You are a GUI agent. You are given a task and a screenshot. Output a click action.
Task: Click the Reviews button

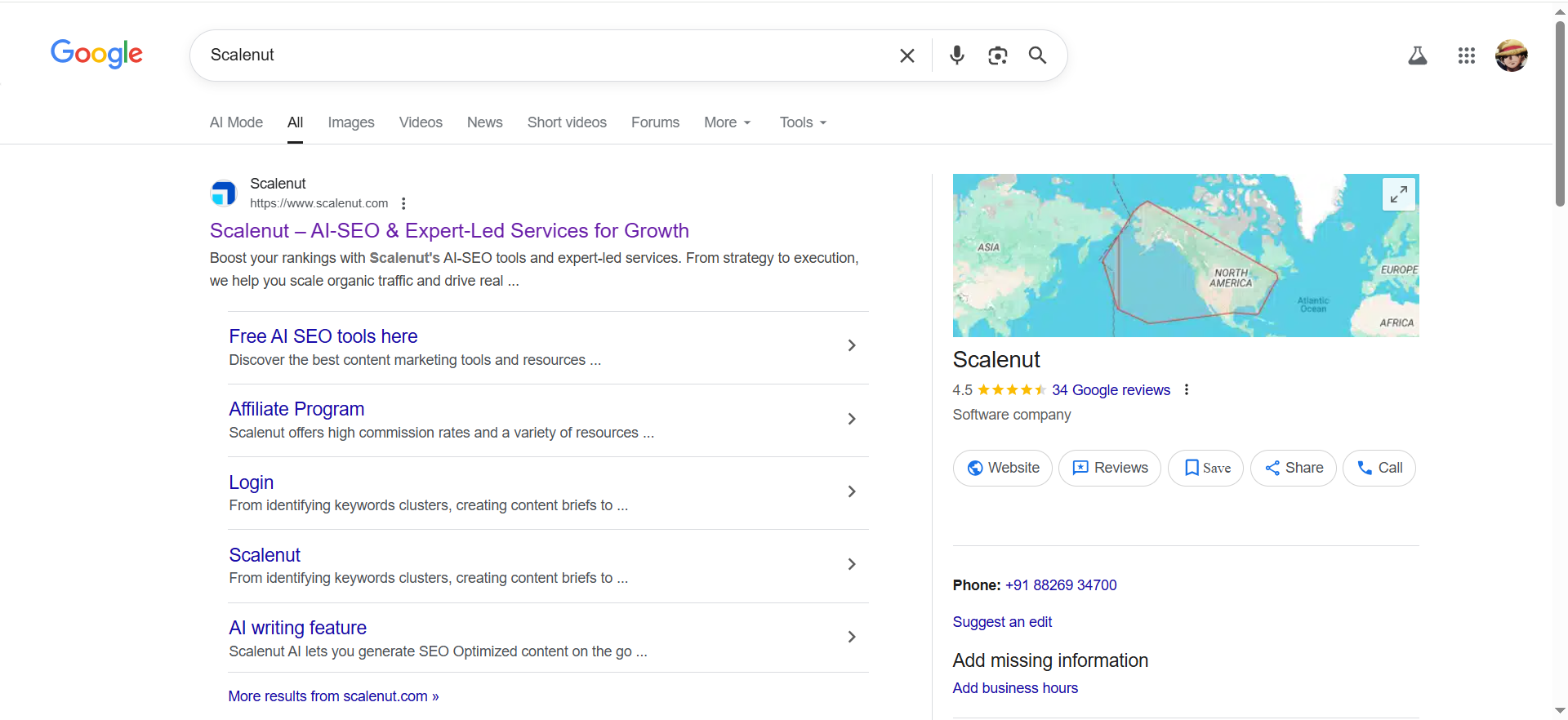pos(1110,468)
